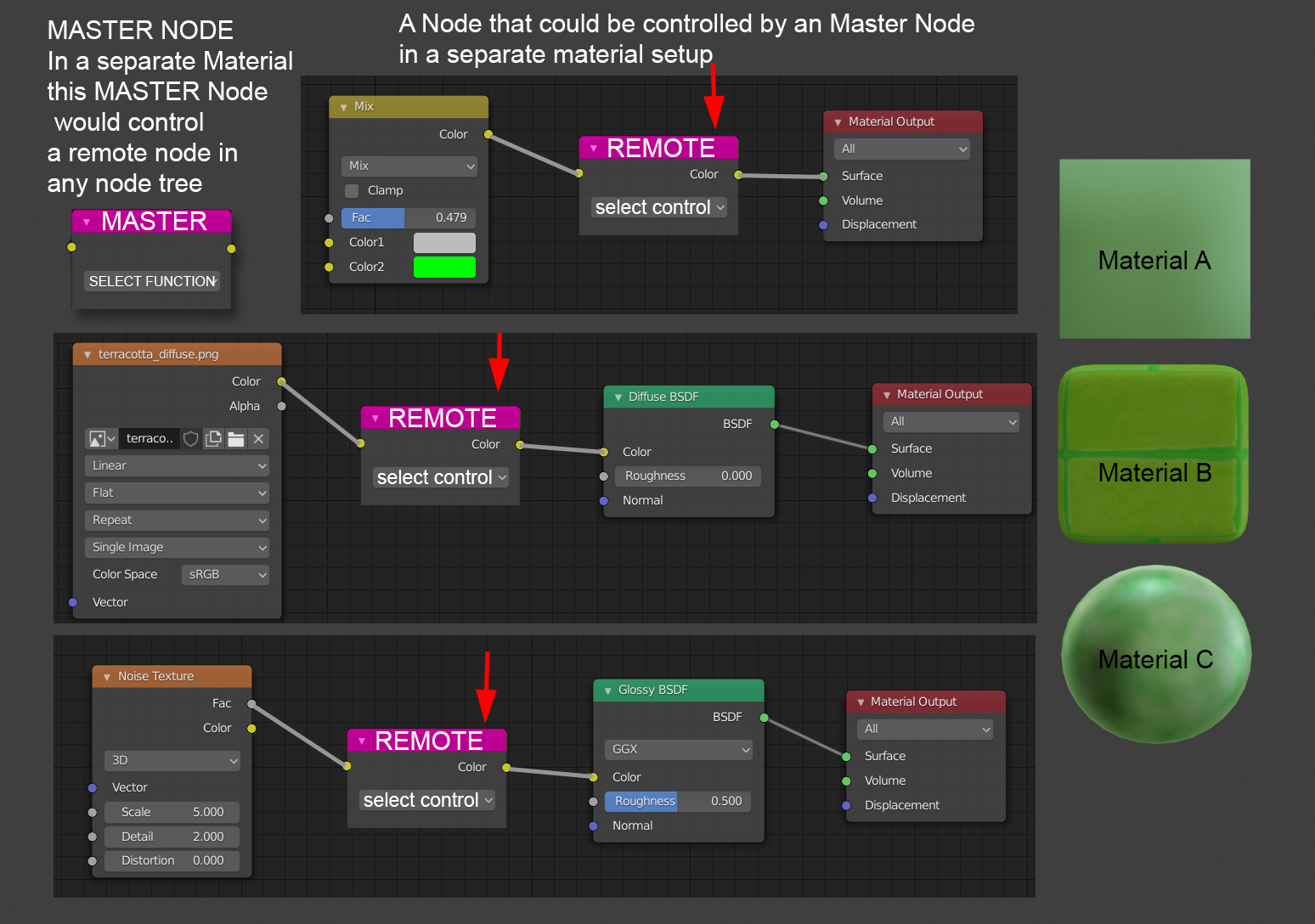
Task: Open select control dropdown in Material A REMOTE node
Action: pyautogui.click(x=659, y=207)
